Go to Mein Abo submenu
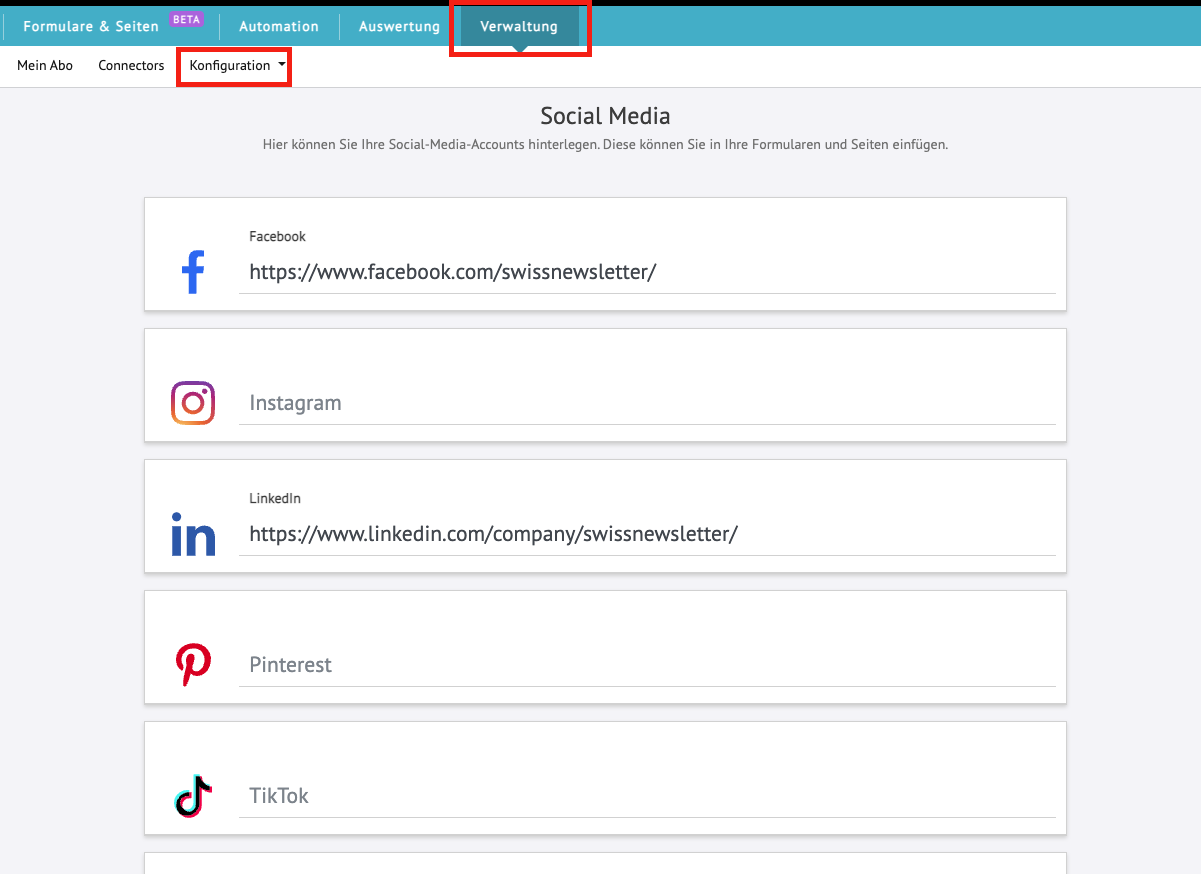1201x874 pixels. (45, 66)
